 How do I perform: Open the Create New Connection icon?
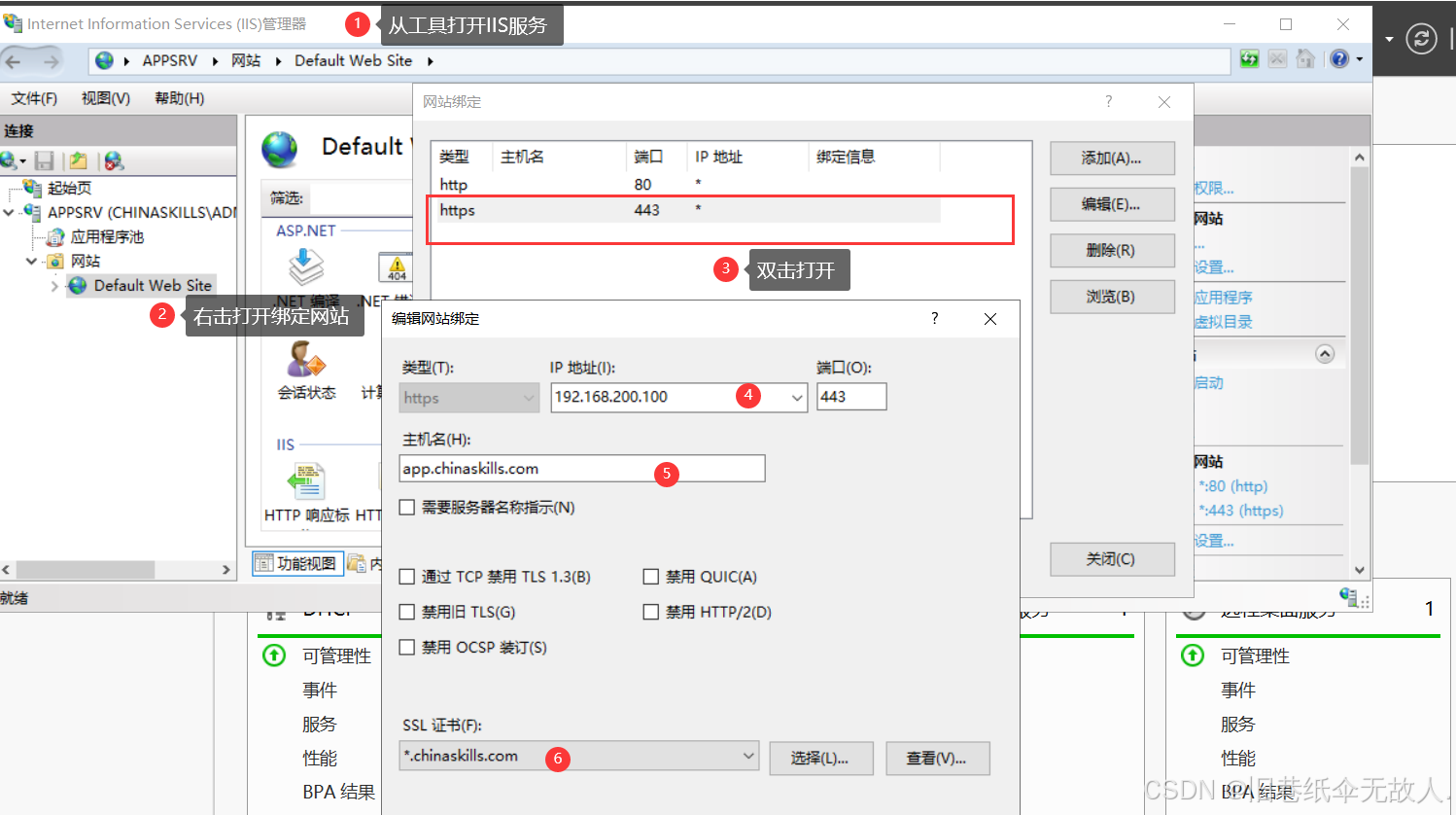point(12,160)
